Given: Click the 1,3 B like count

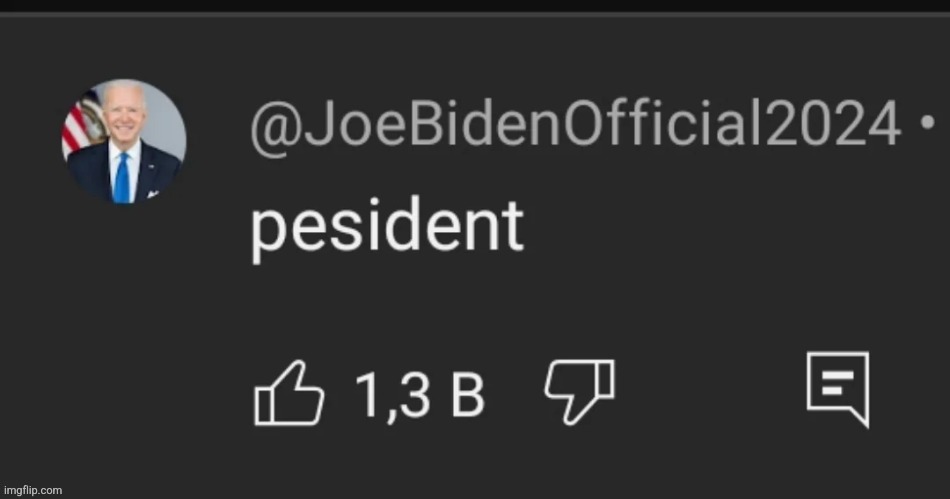Looking at the screenshot, I should (420, 396).
